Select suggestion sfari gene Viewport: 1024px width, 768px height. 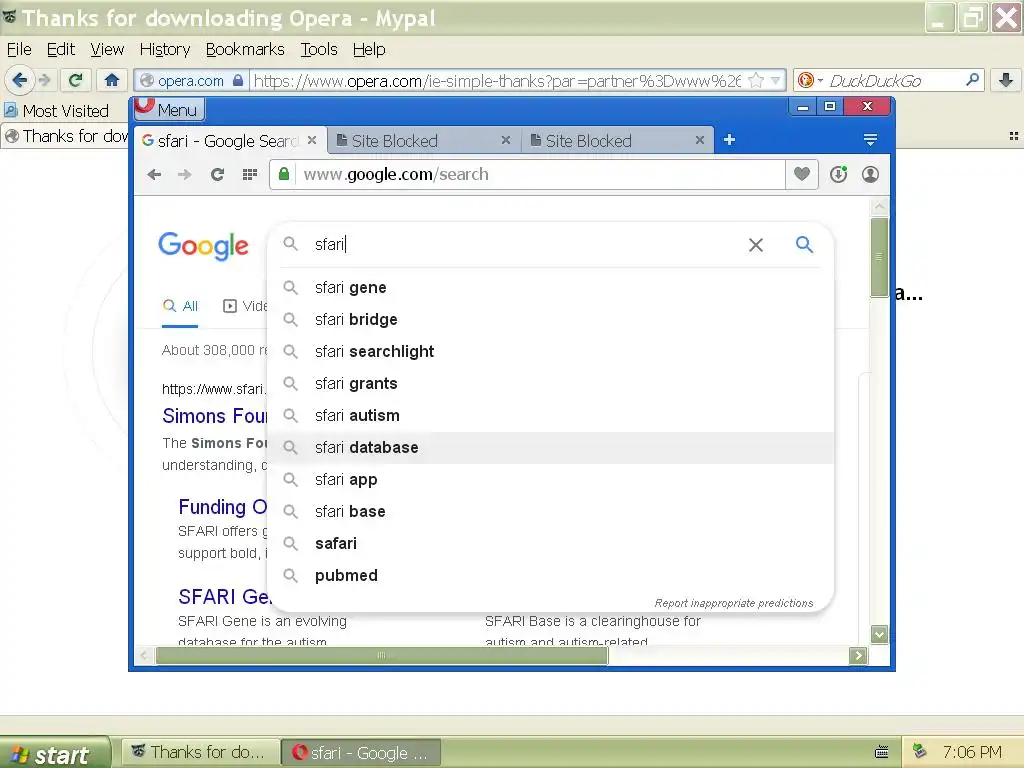click(551, 287)
